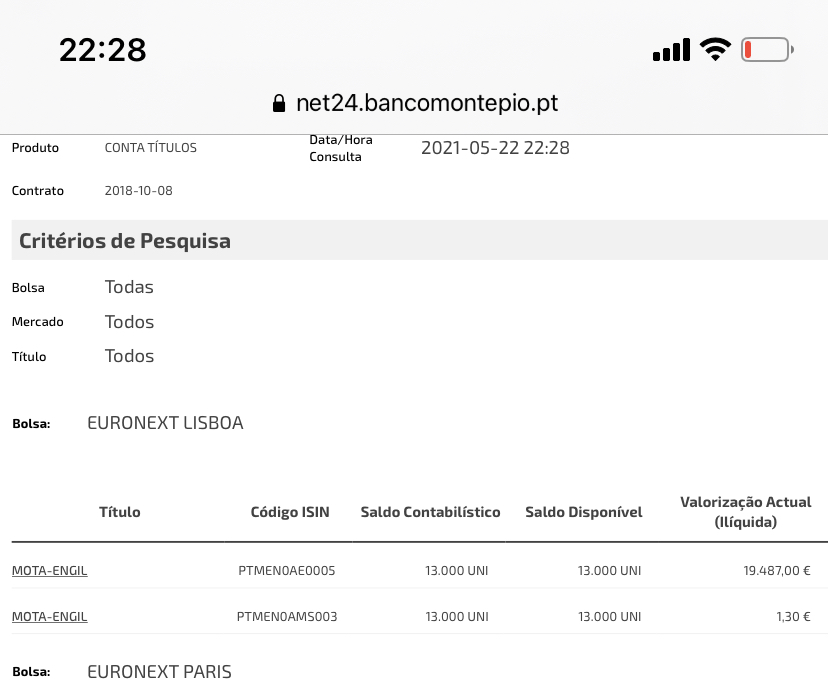
Task: Select the ISIN code PTMEN0AMS003
Action: click(x=287, y=617)
